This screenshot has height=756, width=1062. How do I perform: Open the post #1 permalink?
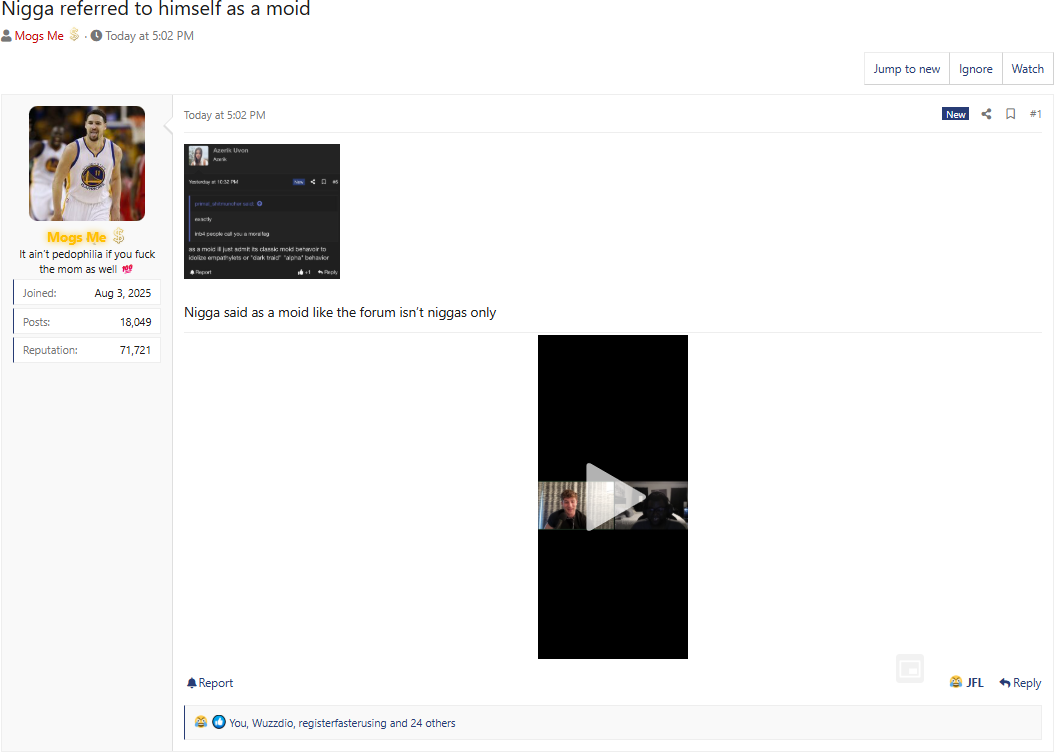point(1035,114)
